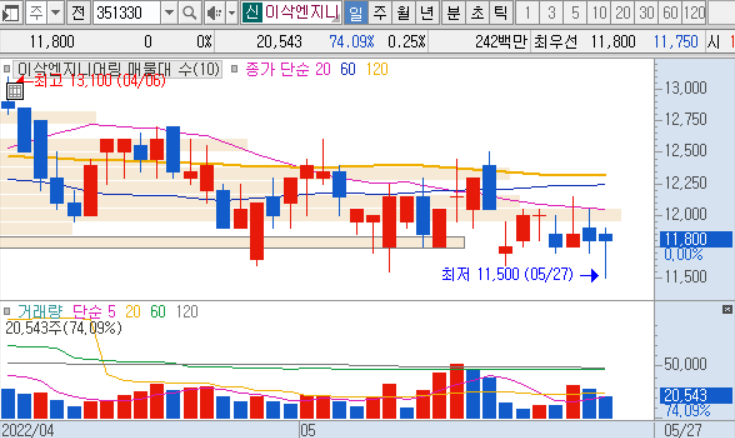Click current price tag 11,800 on price axis
The width and height of the screenshot is (735, 438).
(x=696, y=239)
